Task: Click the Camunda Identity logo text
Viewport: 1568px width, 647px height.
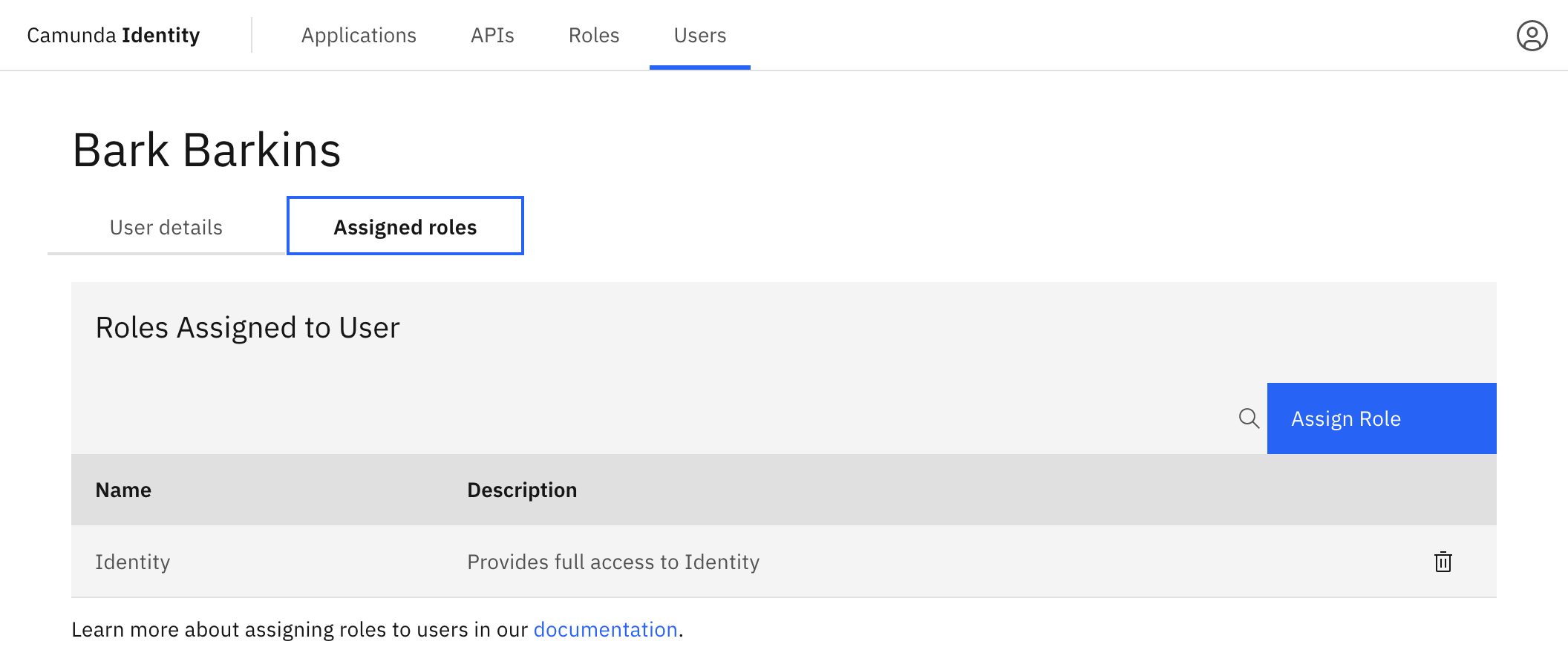Action: 114,36
